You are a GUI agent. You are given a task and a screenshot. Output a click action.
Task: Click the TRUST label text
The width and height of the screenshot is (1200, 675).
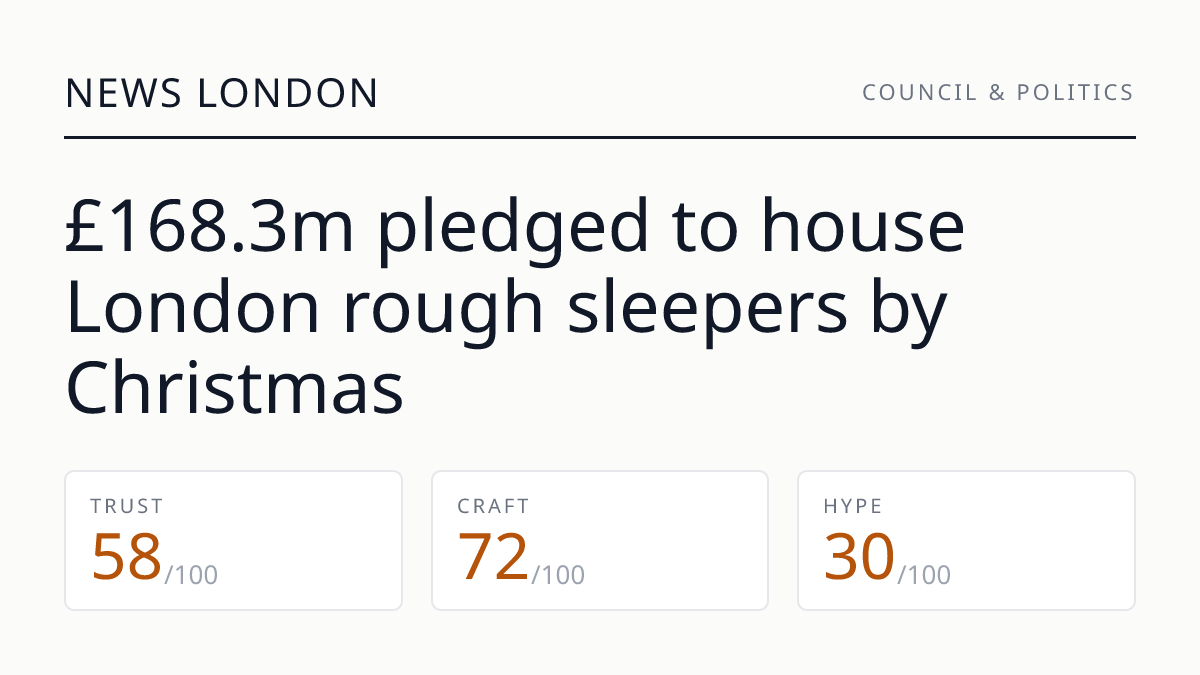[x=127, y=506]
